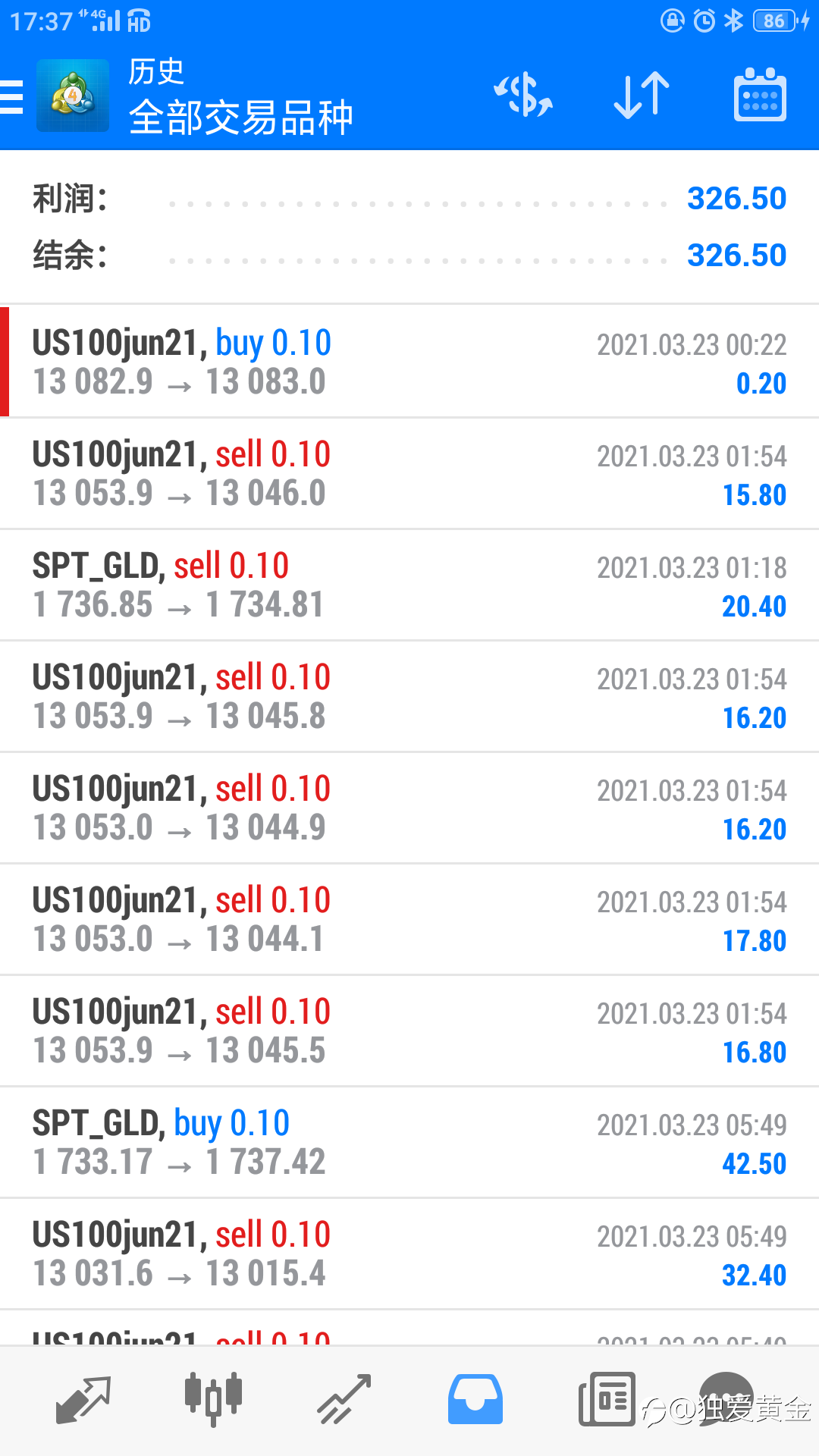819x1456 pixels.
Task: Switch to the Quotes tab
Action: pos(83,1400)
